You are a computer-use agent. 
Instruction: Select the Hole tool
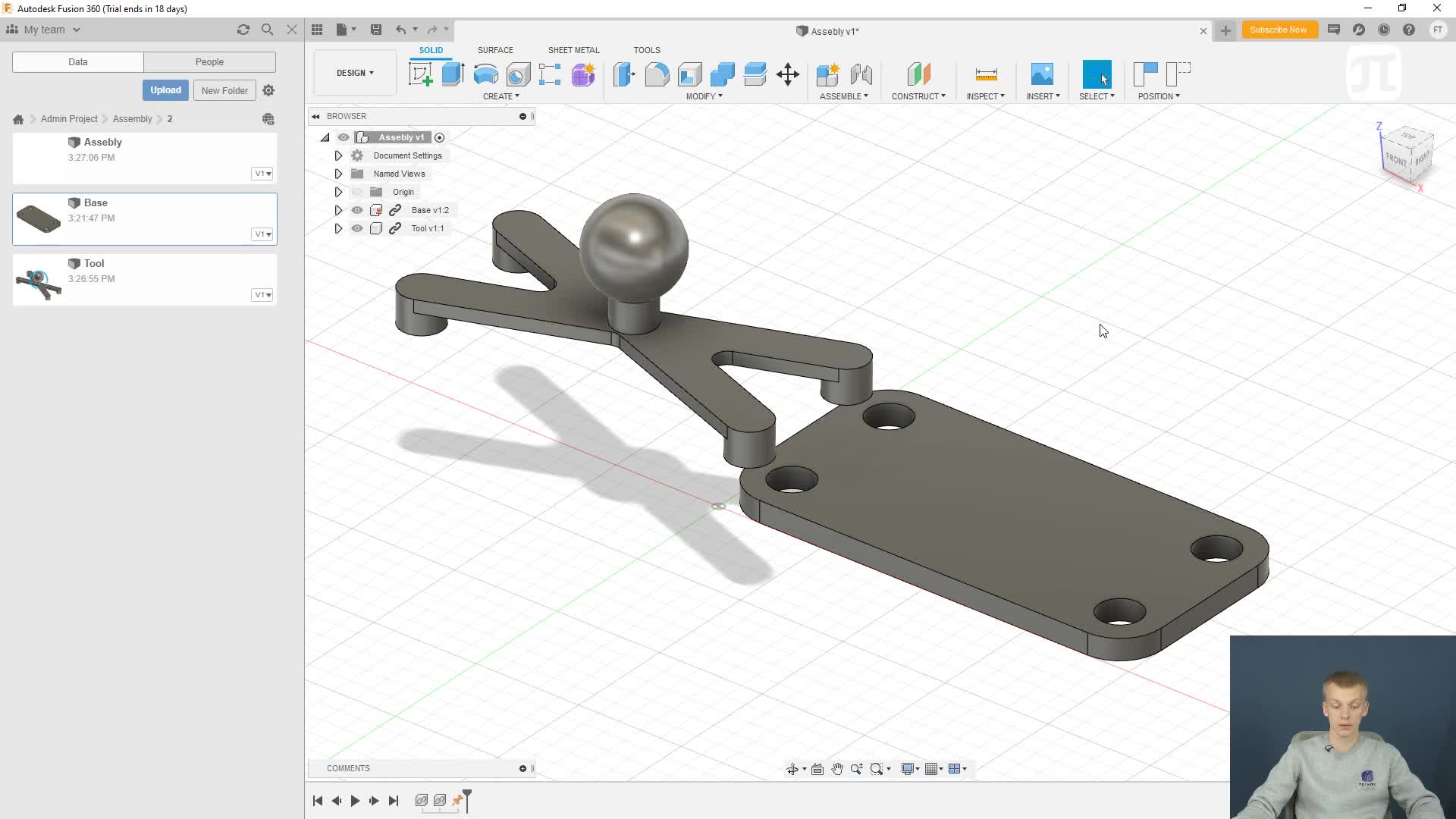tap(518, 74)
